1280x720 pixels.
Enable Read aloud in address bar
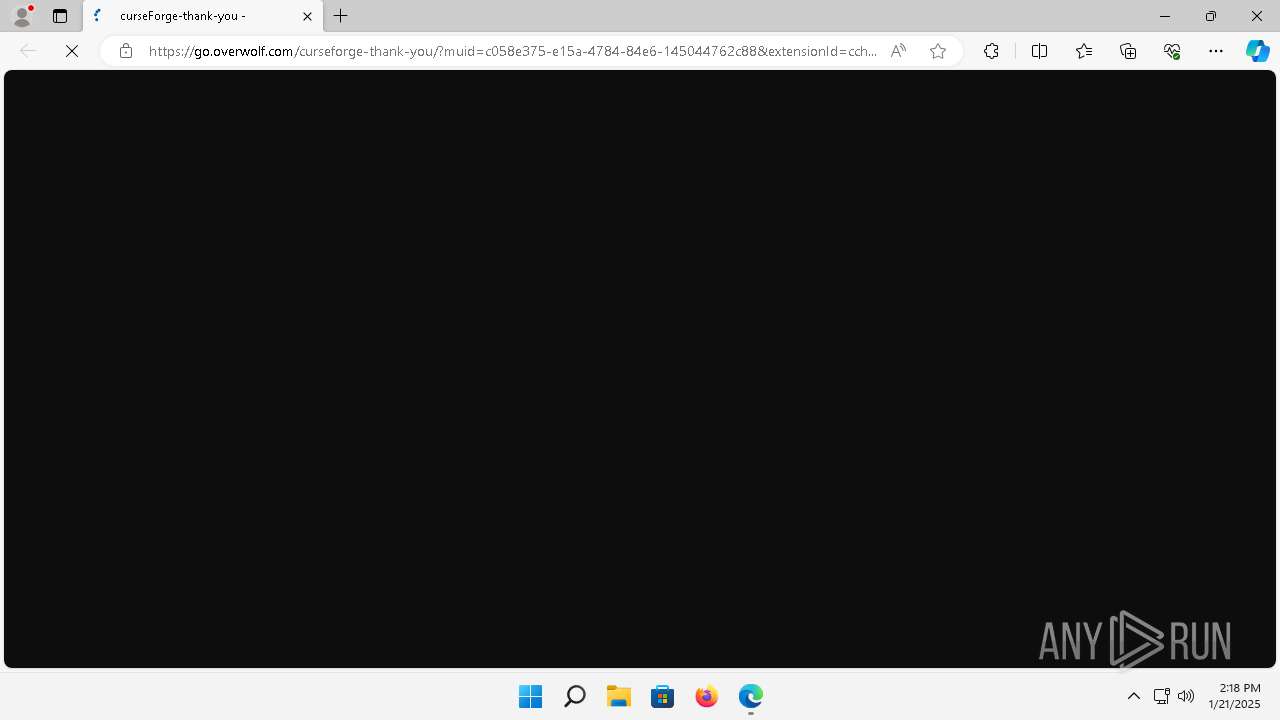[898, 51]
